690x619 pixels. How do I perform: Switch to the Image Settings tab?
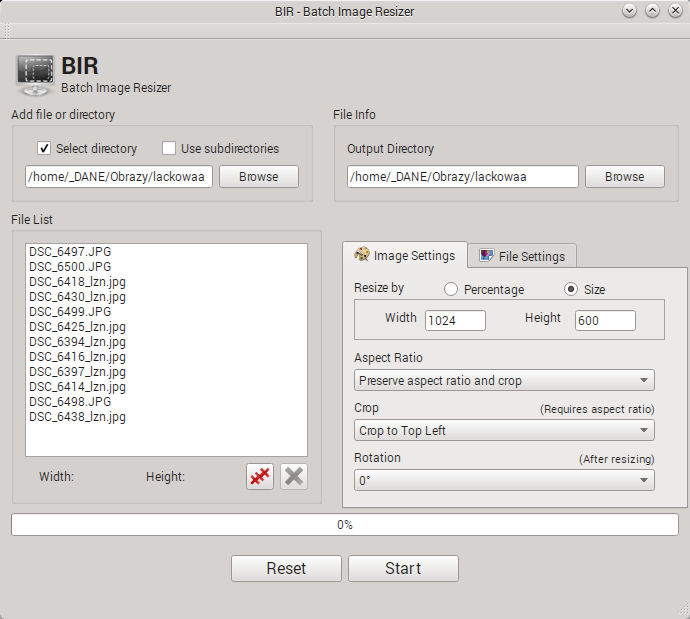405,255
